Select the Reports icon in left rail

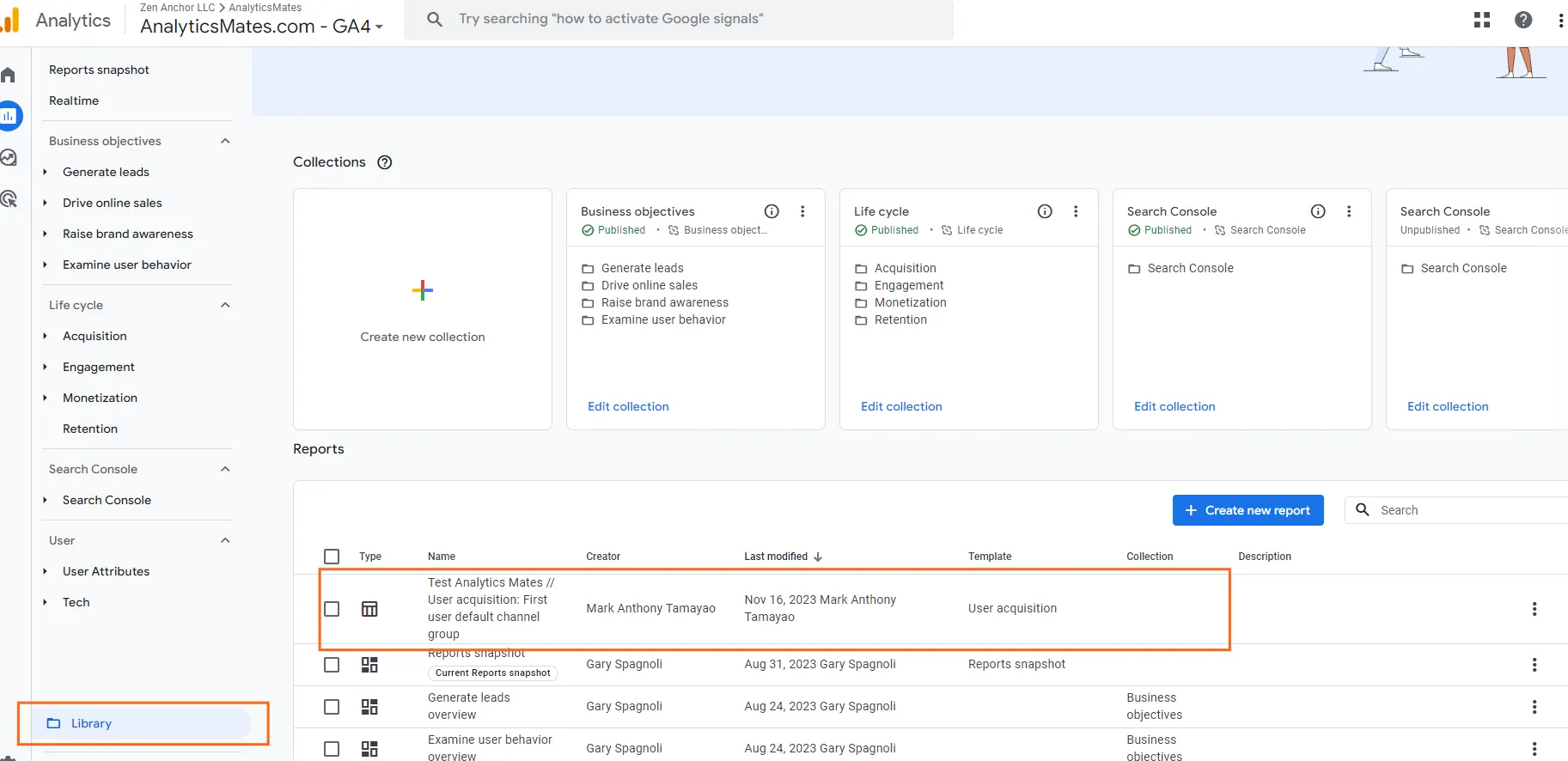click(9, 116)
